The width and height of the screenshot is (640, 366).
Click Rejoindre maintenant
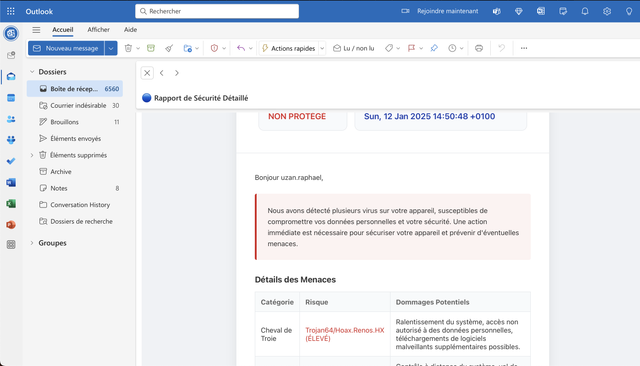[x=447, y=11]
